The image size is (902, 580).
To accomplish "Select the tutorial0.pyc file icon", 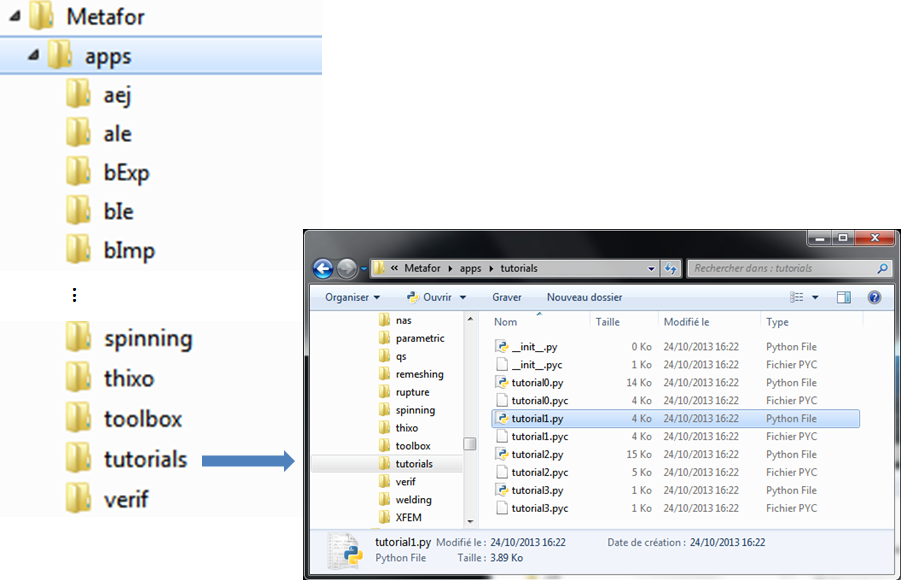I will (502, 400).
